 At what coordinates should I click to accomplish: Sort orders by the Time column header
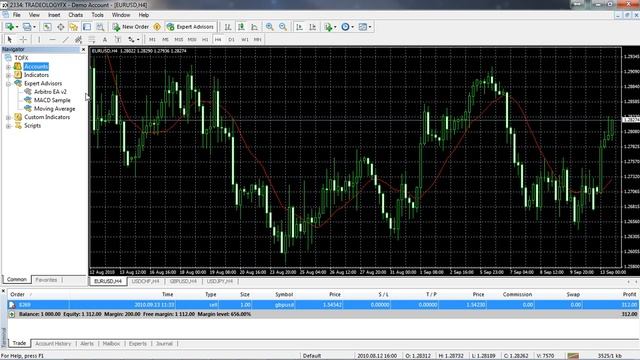(x=167, y=294)
